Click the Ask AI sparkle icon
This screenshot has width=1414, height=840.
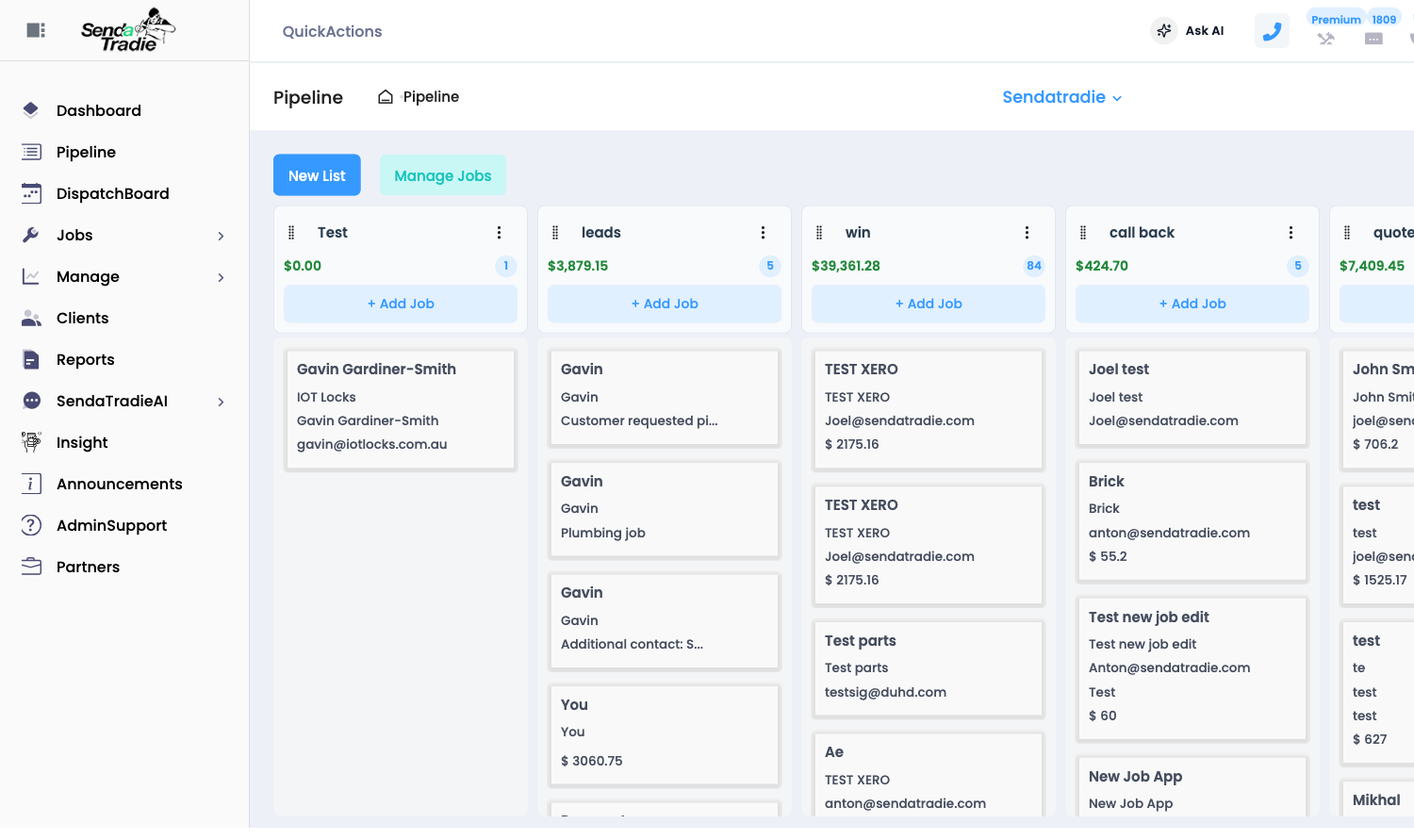pos(1164,30)
